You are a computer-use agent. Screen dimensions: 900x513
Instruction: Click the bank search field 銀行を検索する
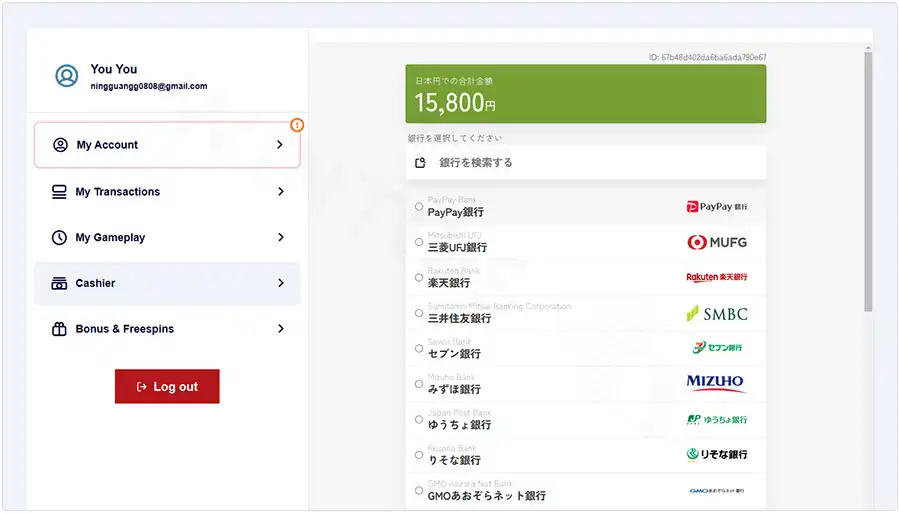pyautogui.click(x=585, y=163)
